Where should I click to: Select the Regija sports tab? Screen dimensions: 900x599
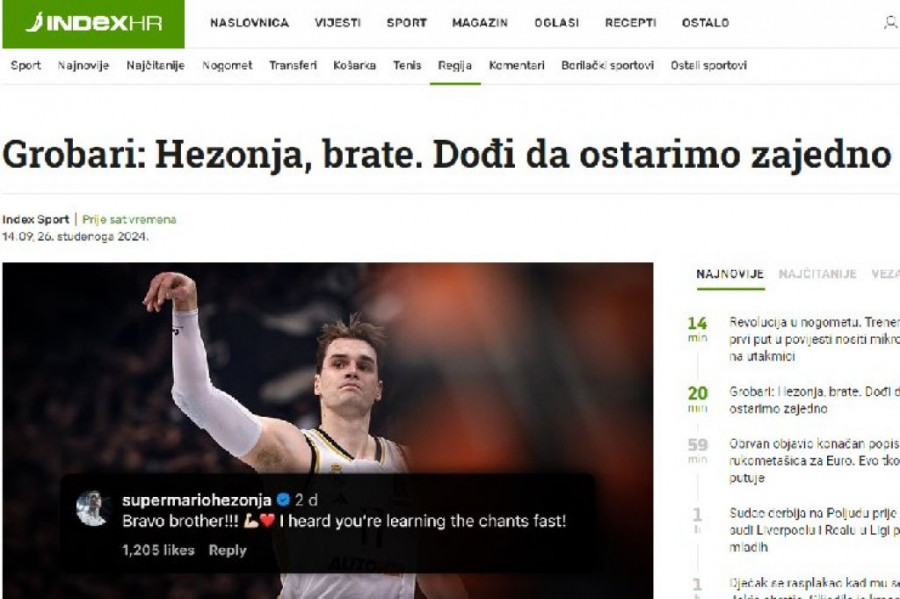click(455, 65)
